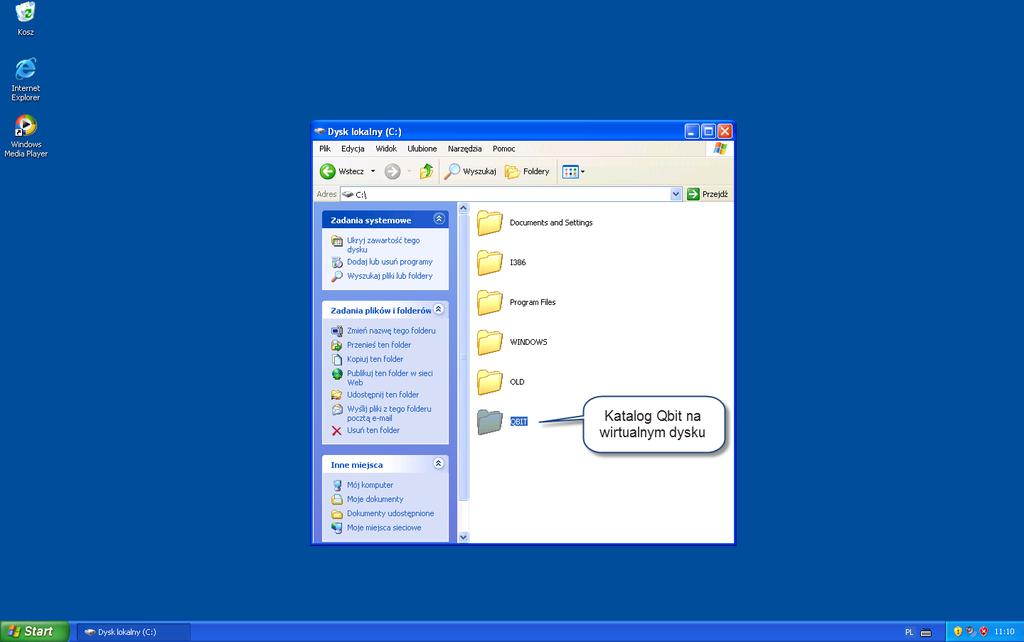Click the globe icon for Publikuj
The height and width of the screenshot is (642, 1024).
click(337, 374)
